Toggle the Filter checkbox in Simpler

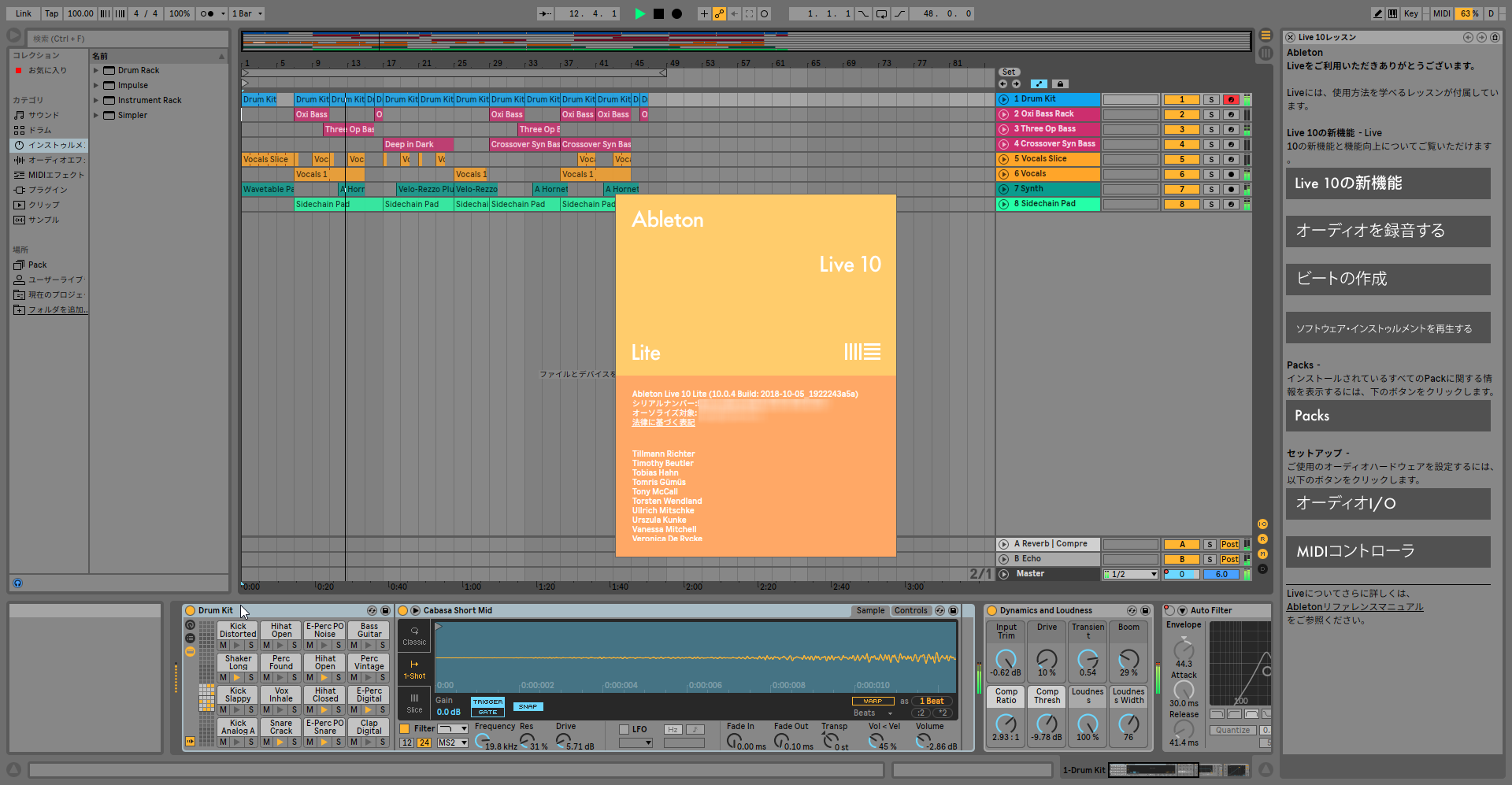pyautogui.click(x=405, y=729)
